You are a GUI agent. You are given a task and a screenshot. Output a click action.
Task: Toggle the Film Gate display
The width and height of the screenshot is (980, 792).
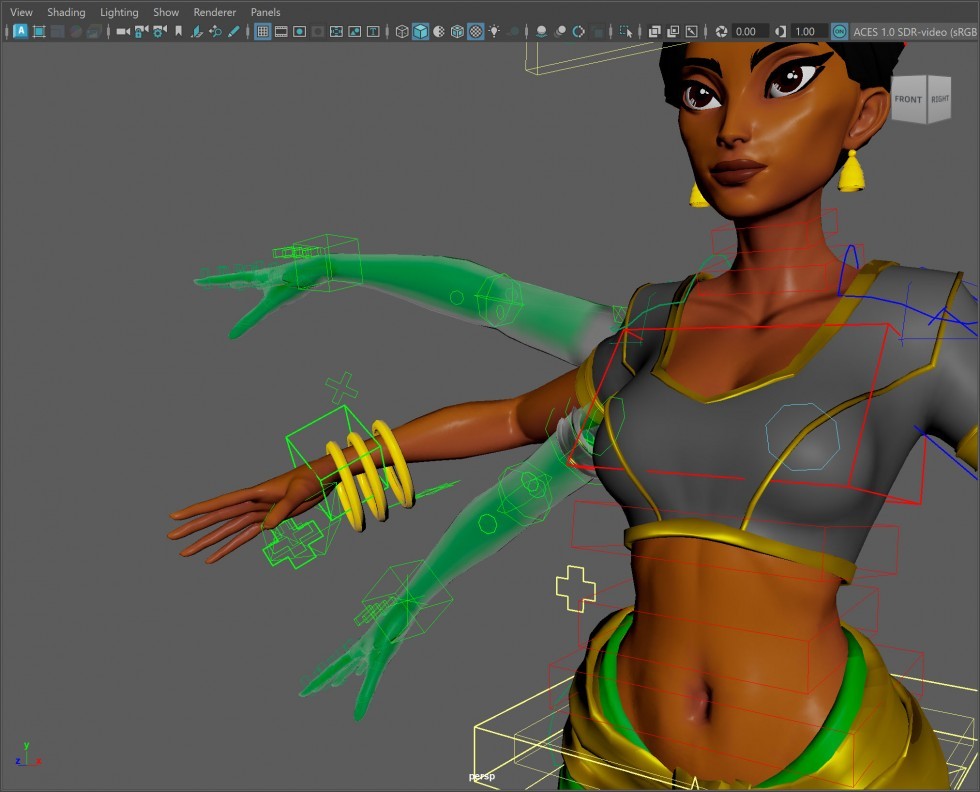281,31
